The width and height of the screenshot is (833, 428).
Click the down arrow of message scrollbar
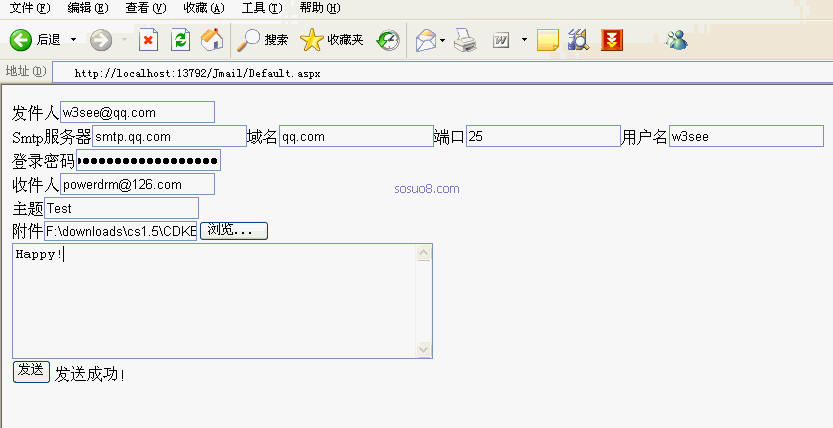tap(424, 350)
